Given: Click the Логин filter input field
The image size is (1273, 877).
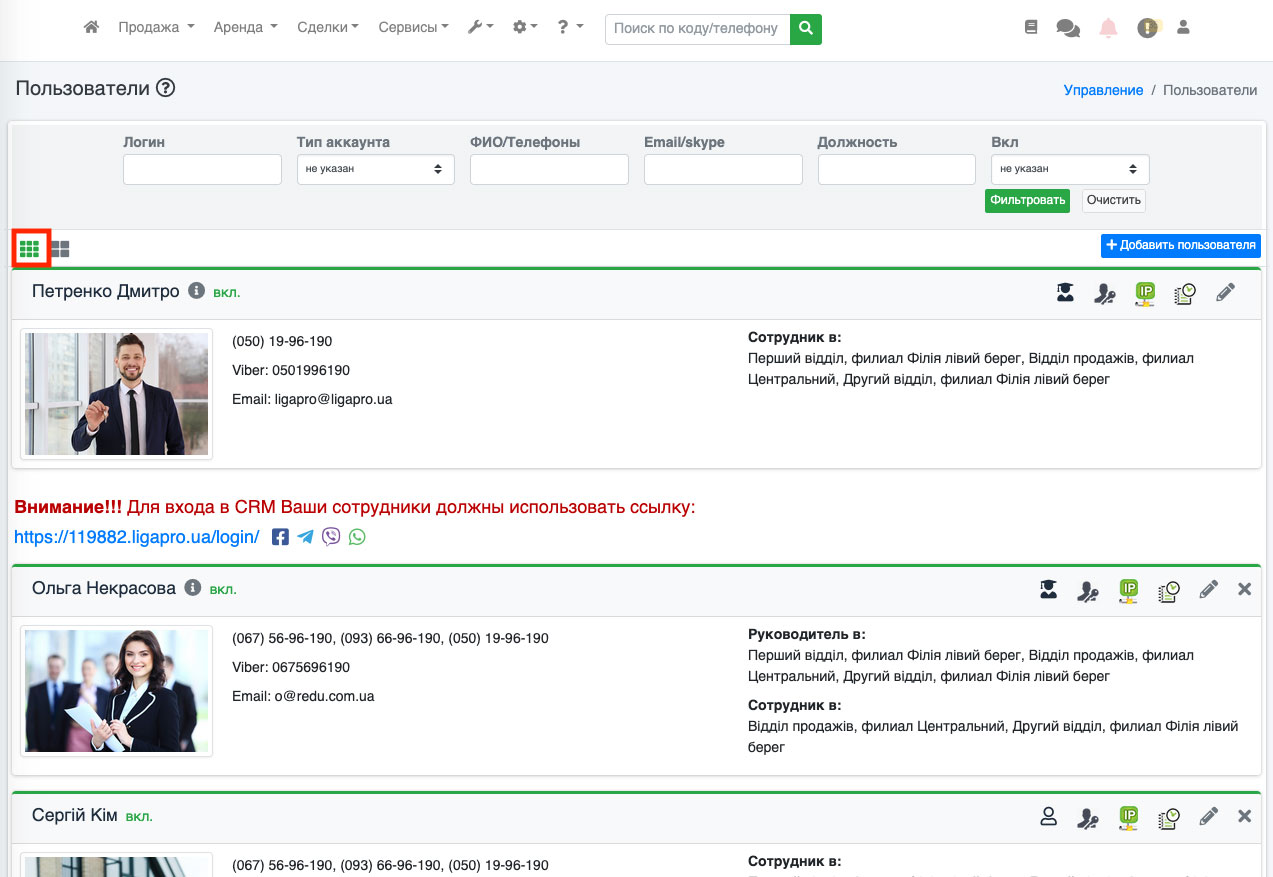Looking at the screenshot, I should coord(202,169).
